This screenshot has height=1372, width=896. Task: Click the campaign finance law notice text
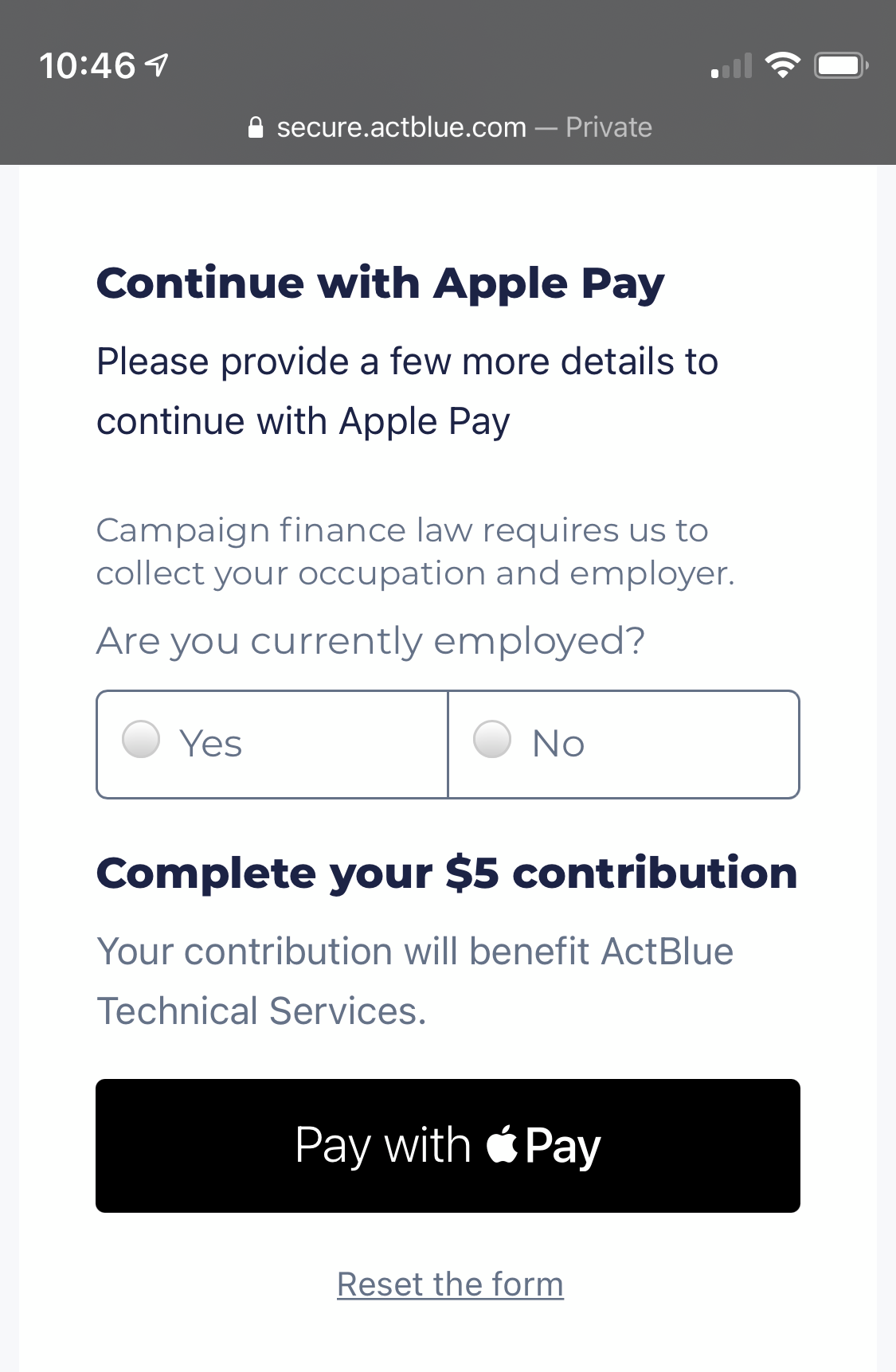click(x=414, y=552)
